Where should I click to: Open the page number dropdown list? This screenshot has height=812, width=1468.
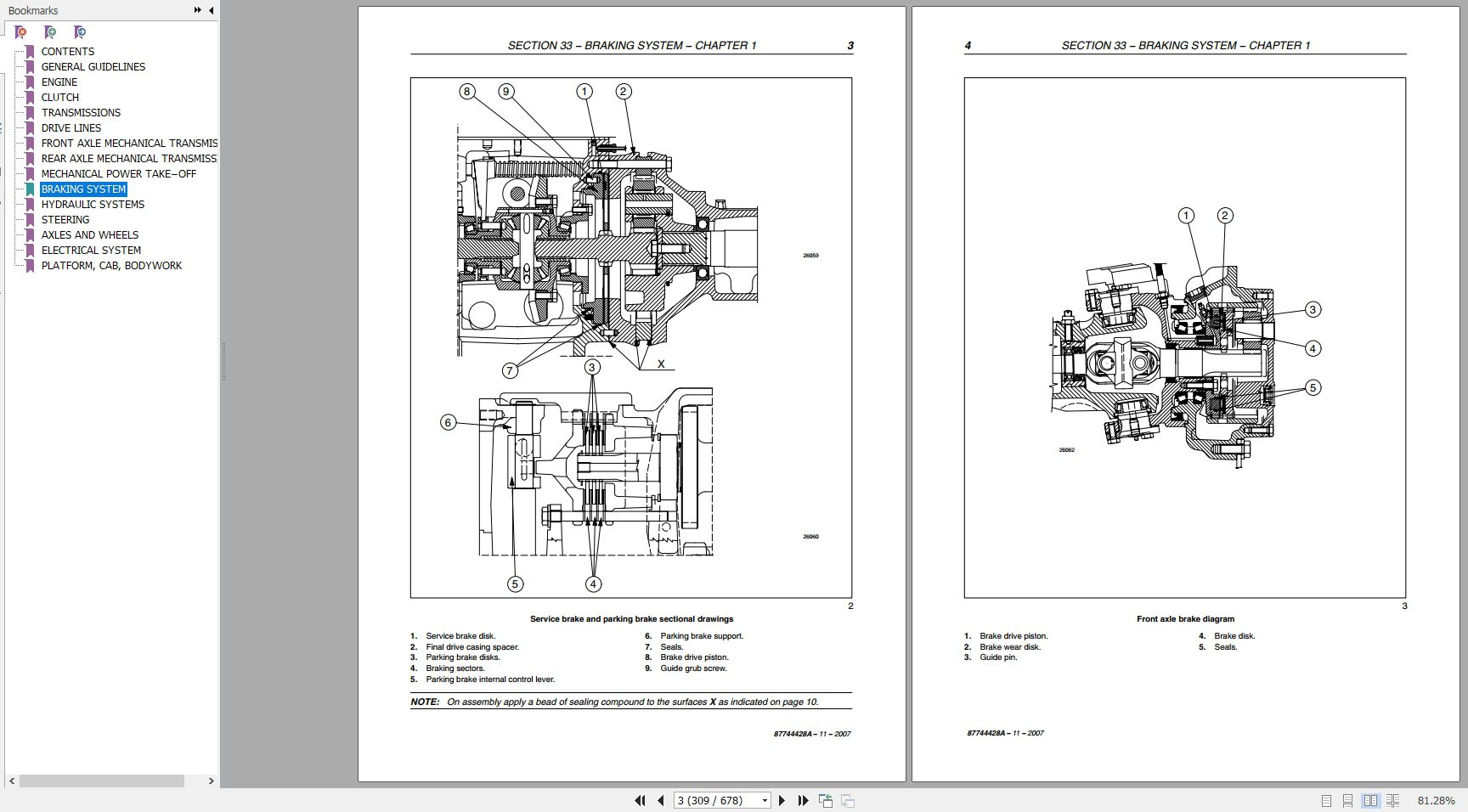pos(765,799)
